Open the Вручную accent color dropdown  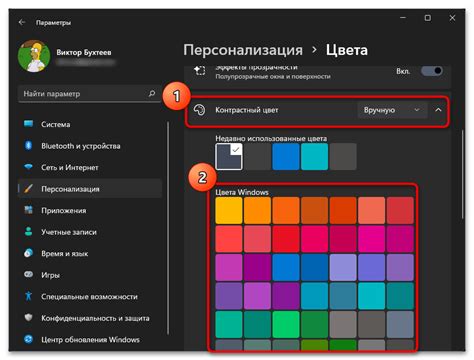coord(392,110)
